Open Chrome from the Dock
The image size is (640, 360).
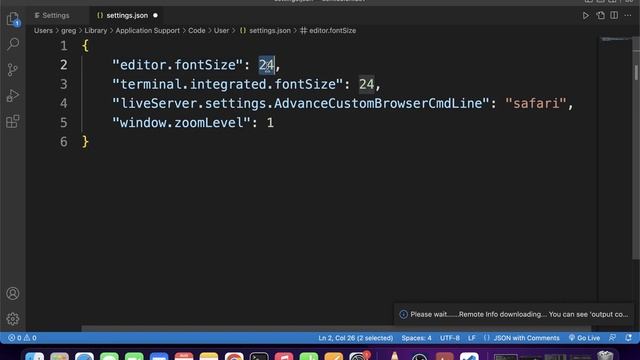pyautogui.click(x=234, y=357)
